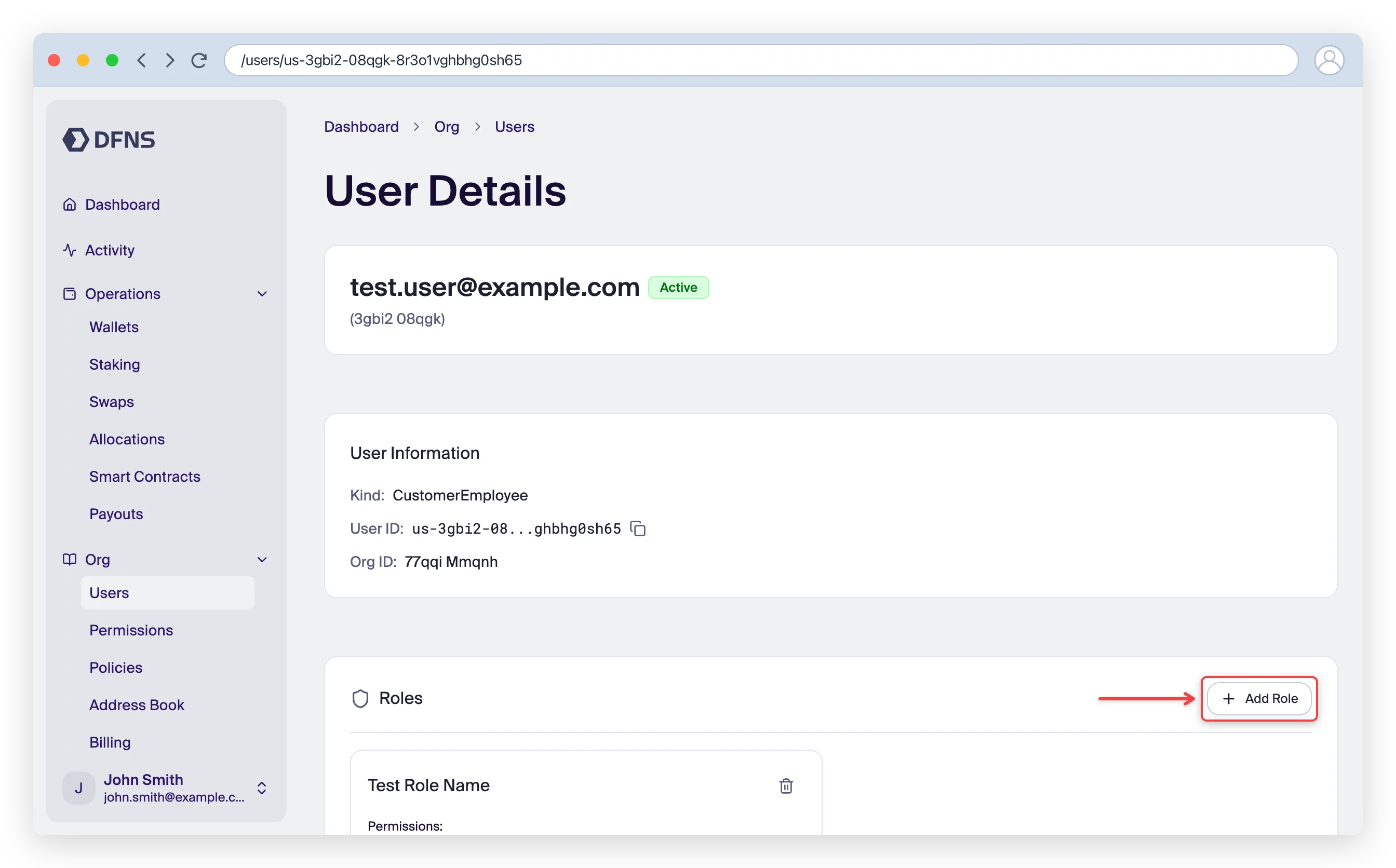Image resolution: width=1396 pixels, height=868 pixels.
Task: Reload the page with refresh icon
Action: tap(199, 60)
